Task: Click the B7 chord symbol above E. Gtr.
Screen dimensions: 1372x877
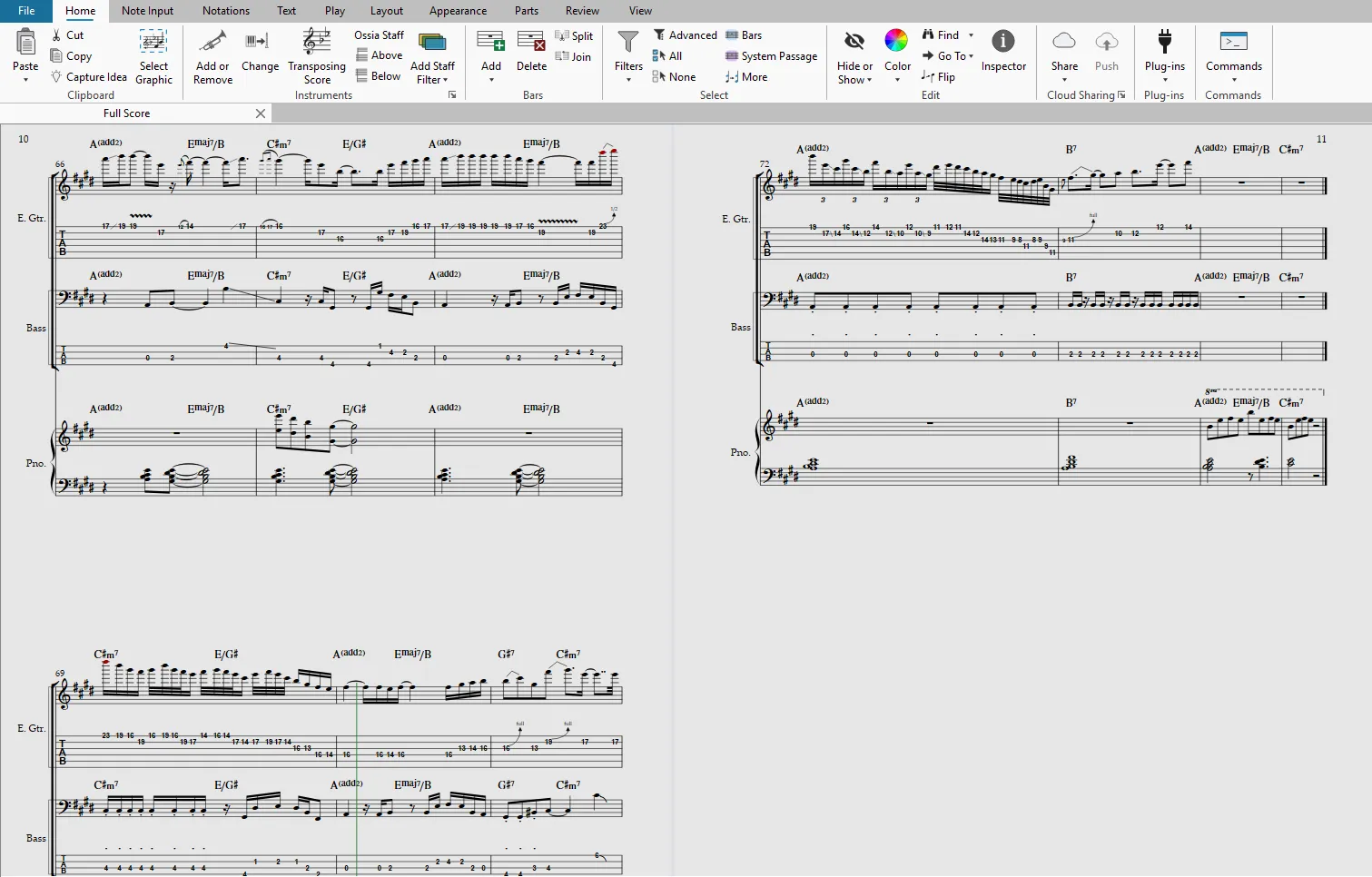Action: [x=1071, y=149]
